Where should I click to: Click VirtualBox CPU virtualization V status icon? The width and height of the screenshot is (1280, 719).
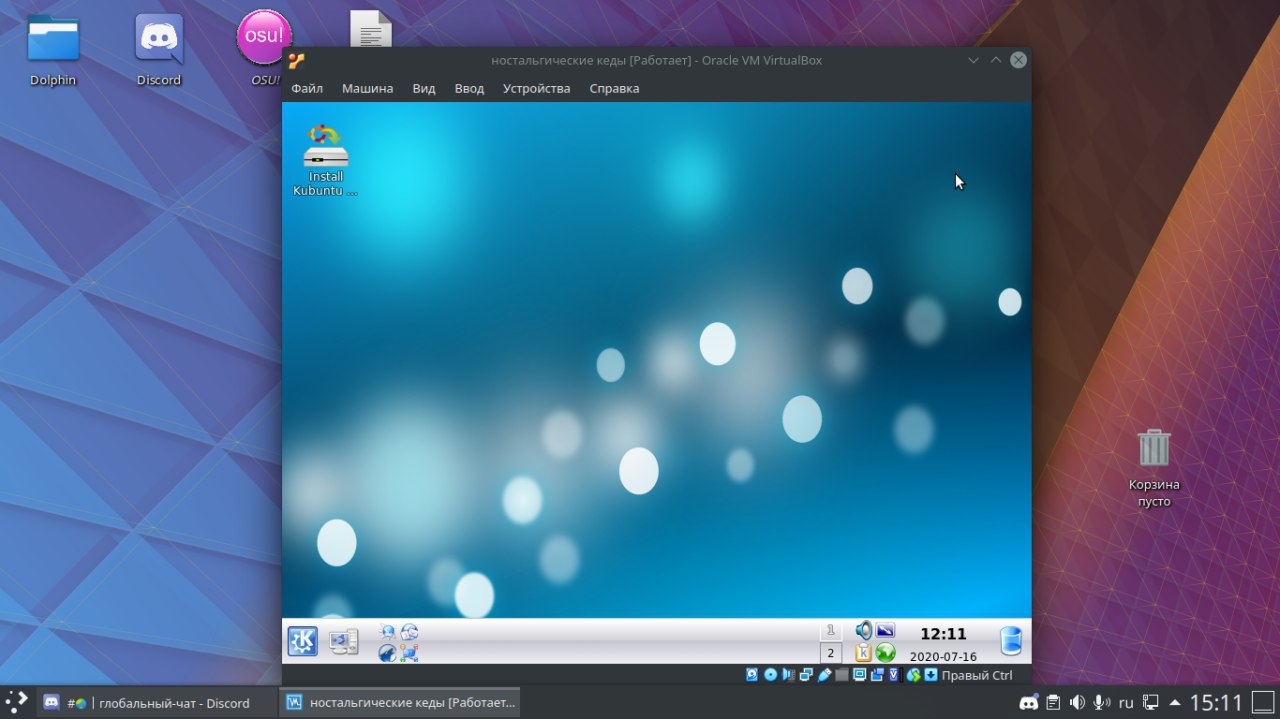point(894,675)
